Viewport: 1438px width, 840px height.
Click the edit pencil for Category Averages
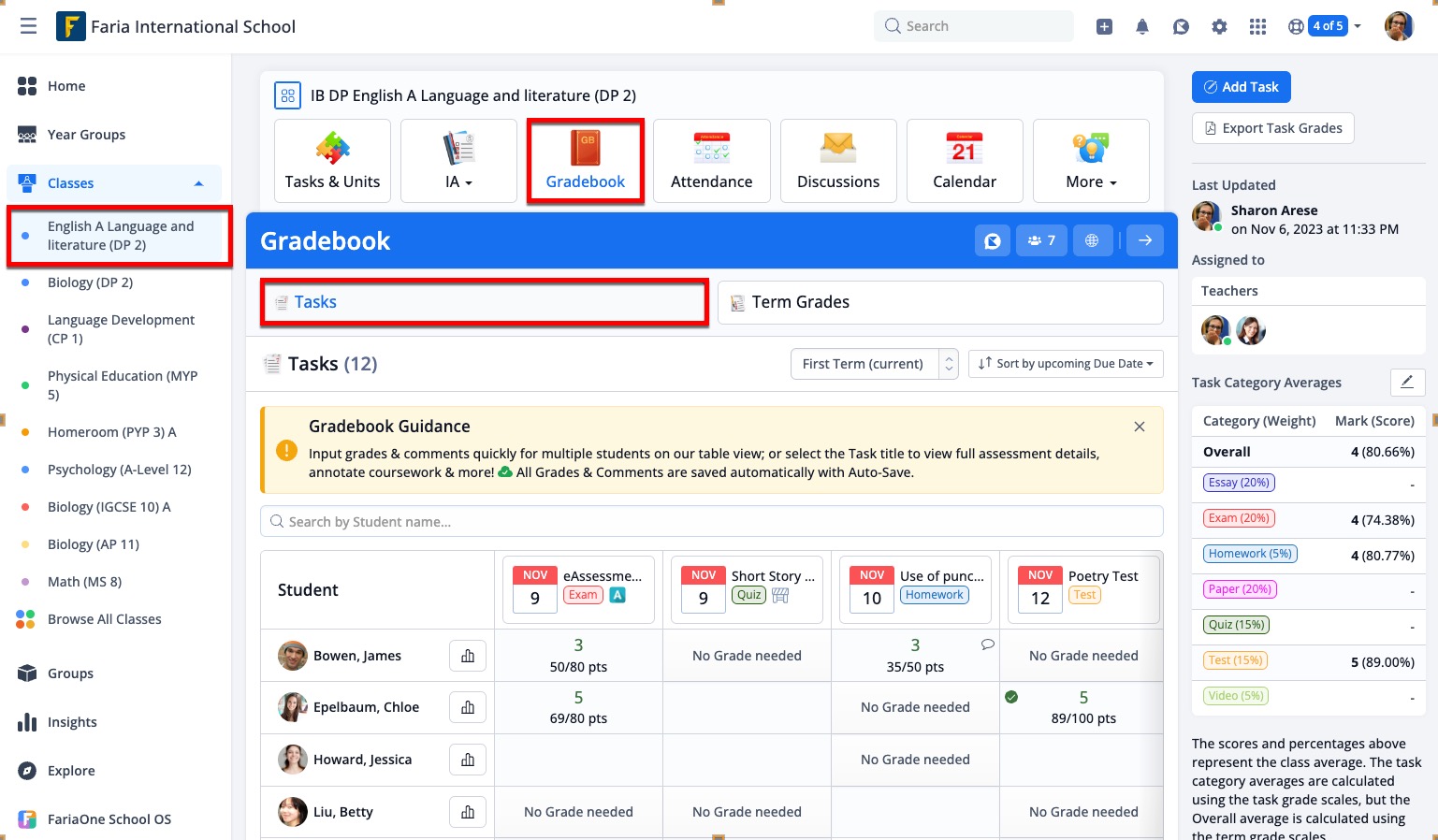click(1407, 382)
